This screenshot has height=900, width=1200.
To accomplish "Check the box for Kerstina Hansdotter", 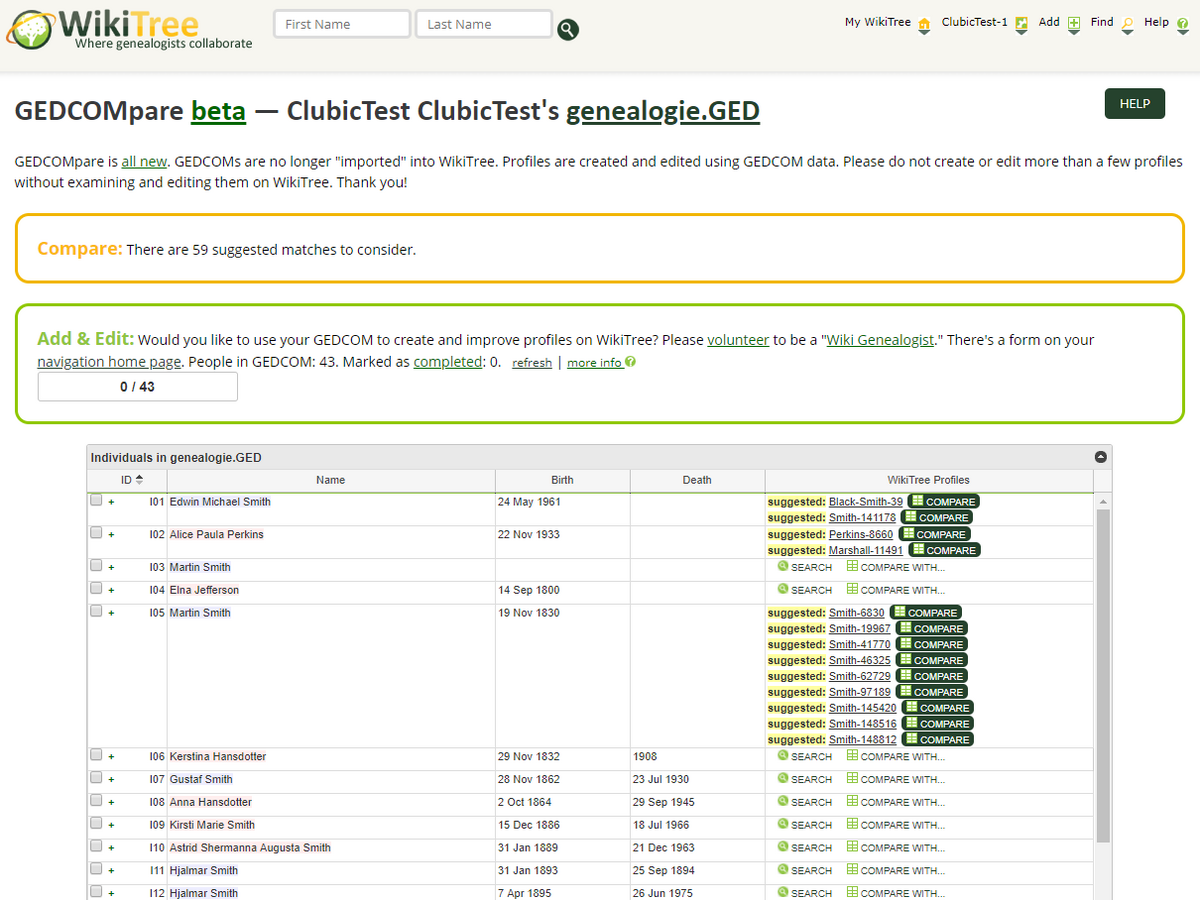I will pyautogui.click(x=96, y=755).
